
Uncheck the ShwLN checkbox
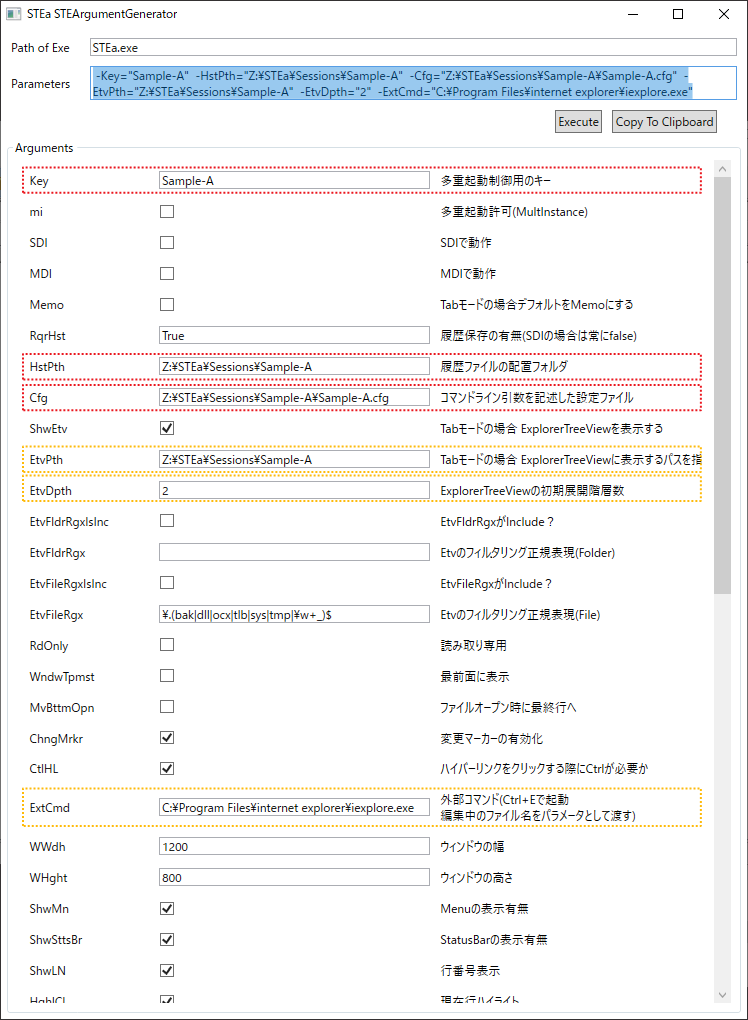tap(167, 971)
